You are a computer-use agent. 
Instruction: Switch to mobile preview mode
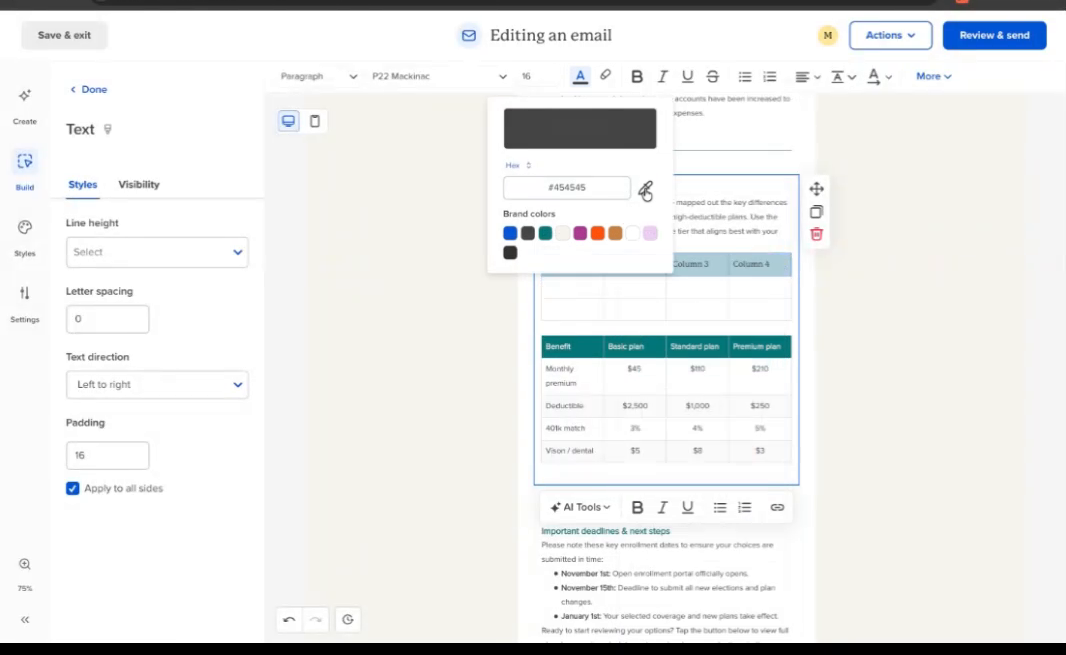point(315,121)
